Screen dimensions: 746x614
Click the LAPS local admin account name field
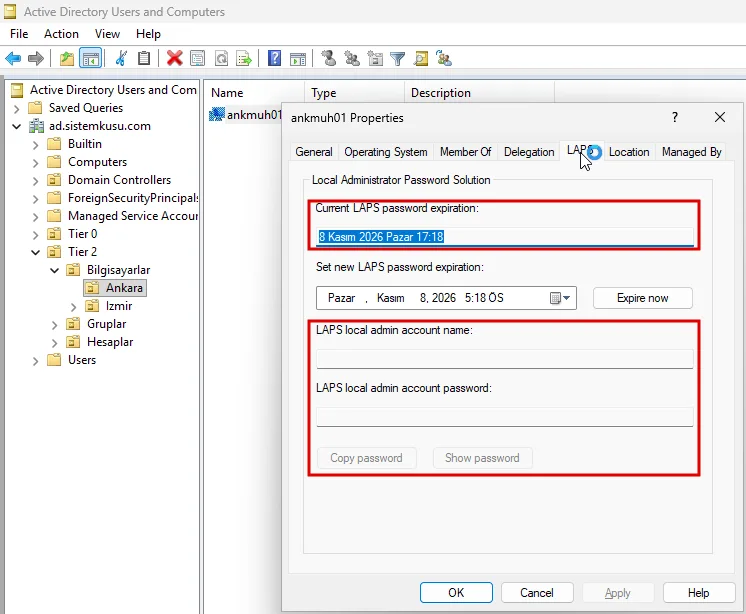(505, 359)
